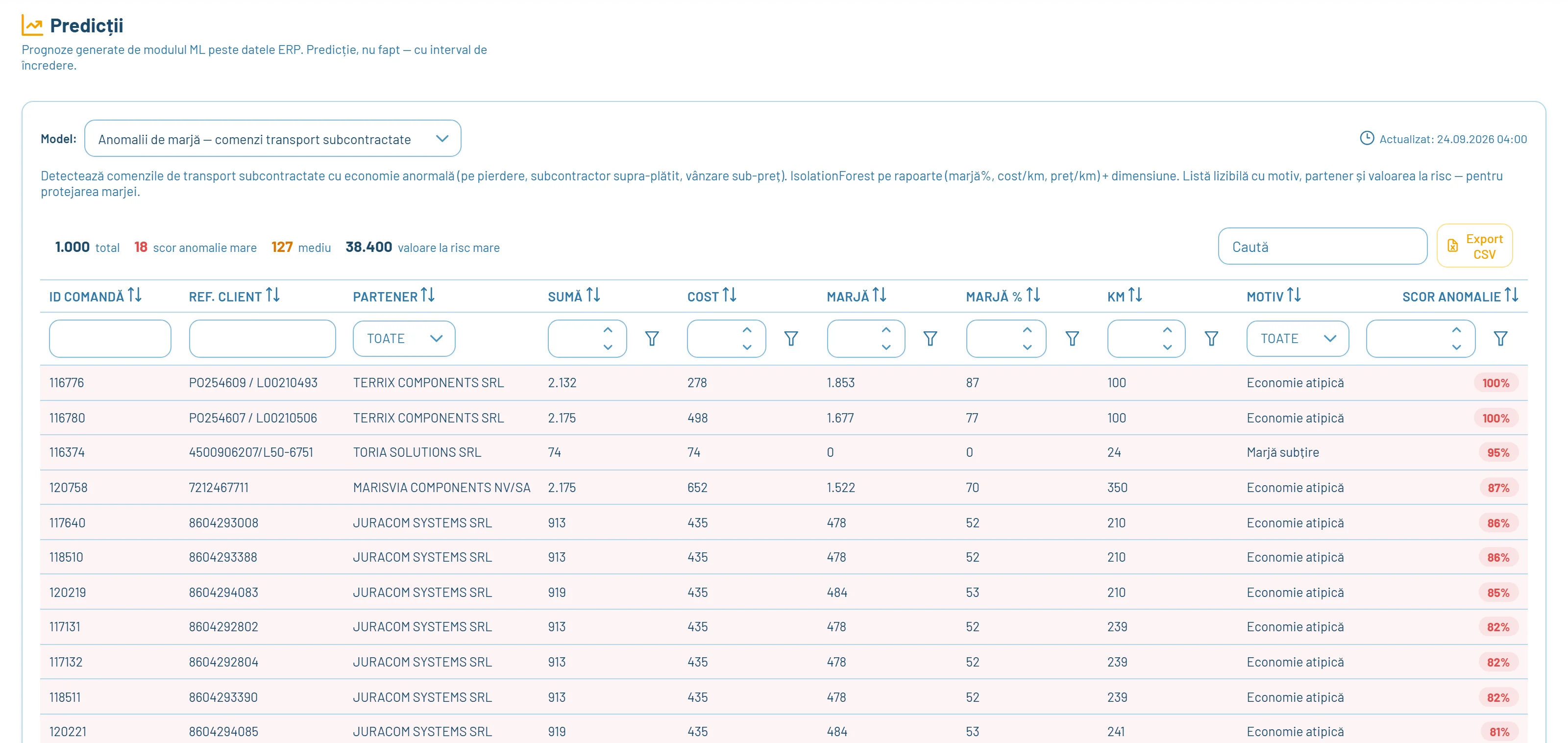Select partner MARISVIA COMPONENTS NV/SA
This screenshot has width=1568, height=743.
point(442,488)
